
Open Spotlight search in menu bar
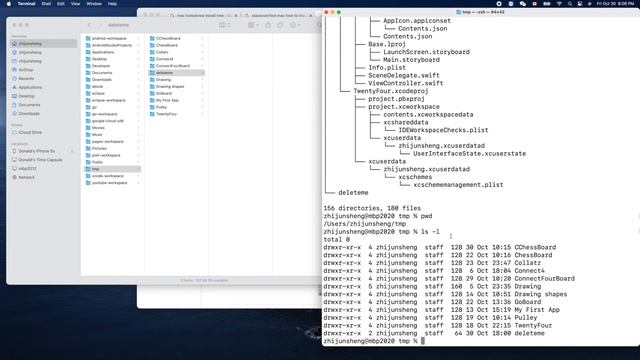[x=570, y=4]
